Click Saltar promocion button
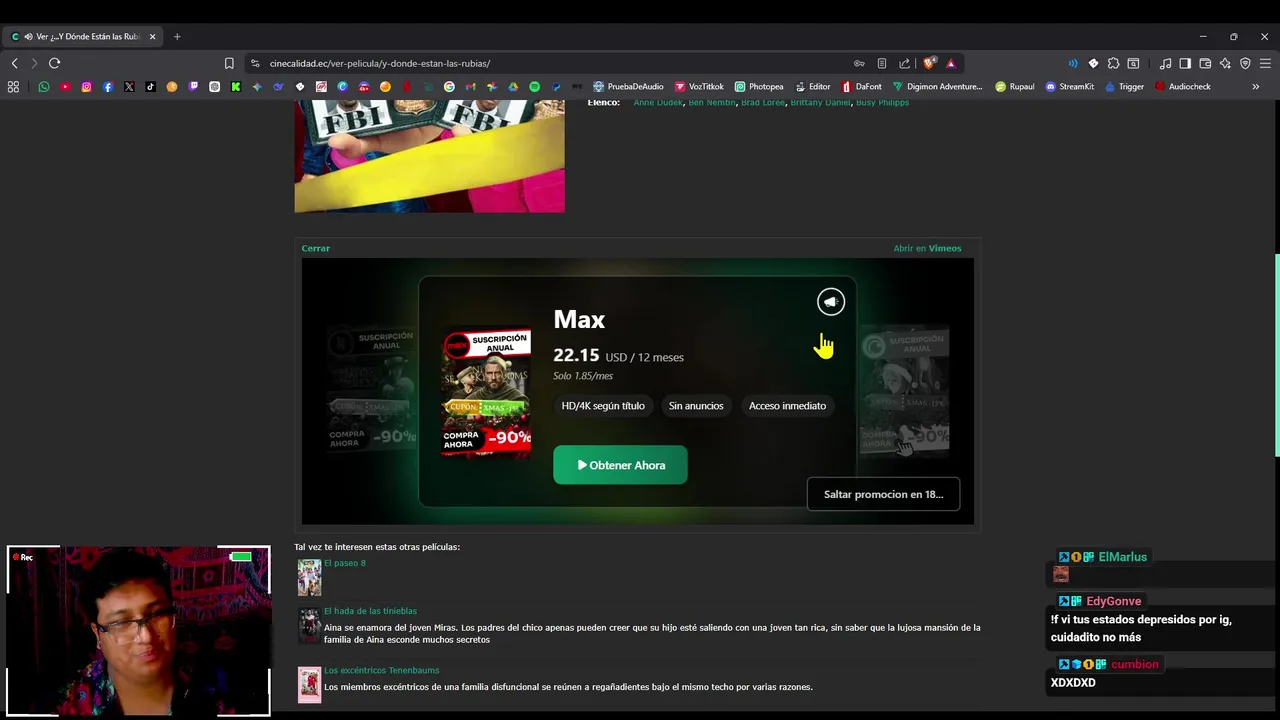 point(884,494)
